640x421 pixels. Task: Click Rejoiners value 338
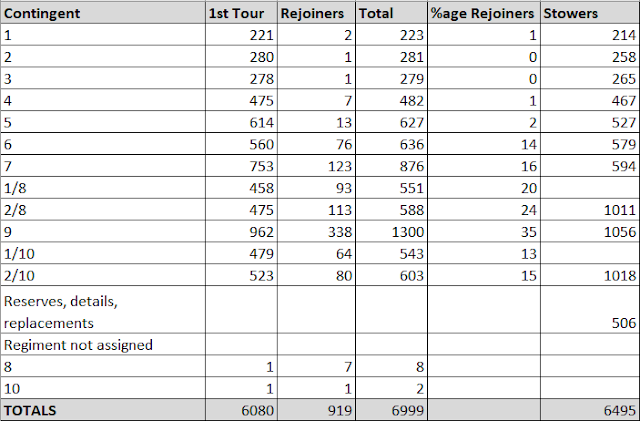point(340,232)
